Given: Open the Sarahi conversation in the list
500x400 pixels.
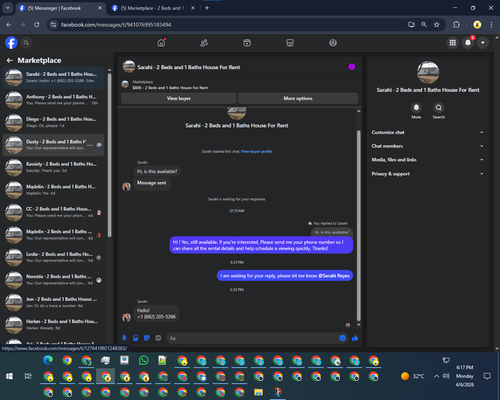Looking at the screenshot, I should pos(53,77).
